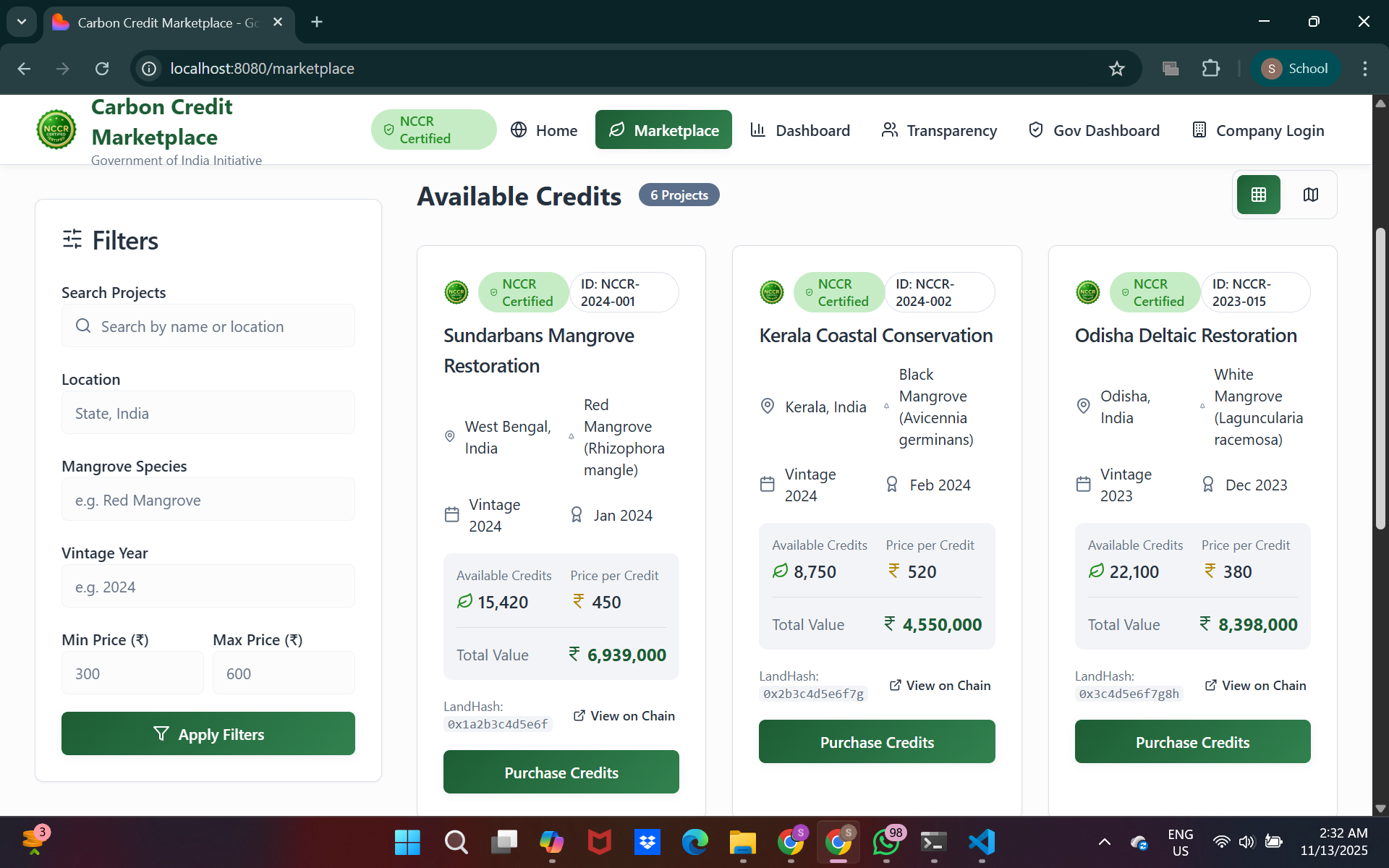Purchase Credits for Odisha Deltaic Restoration
1389x868 pixels.
pos(1192,741)
